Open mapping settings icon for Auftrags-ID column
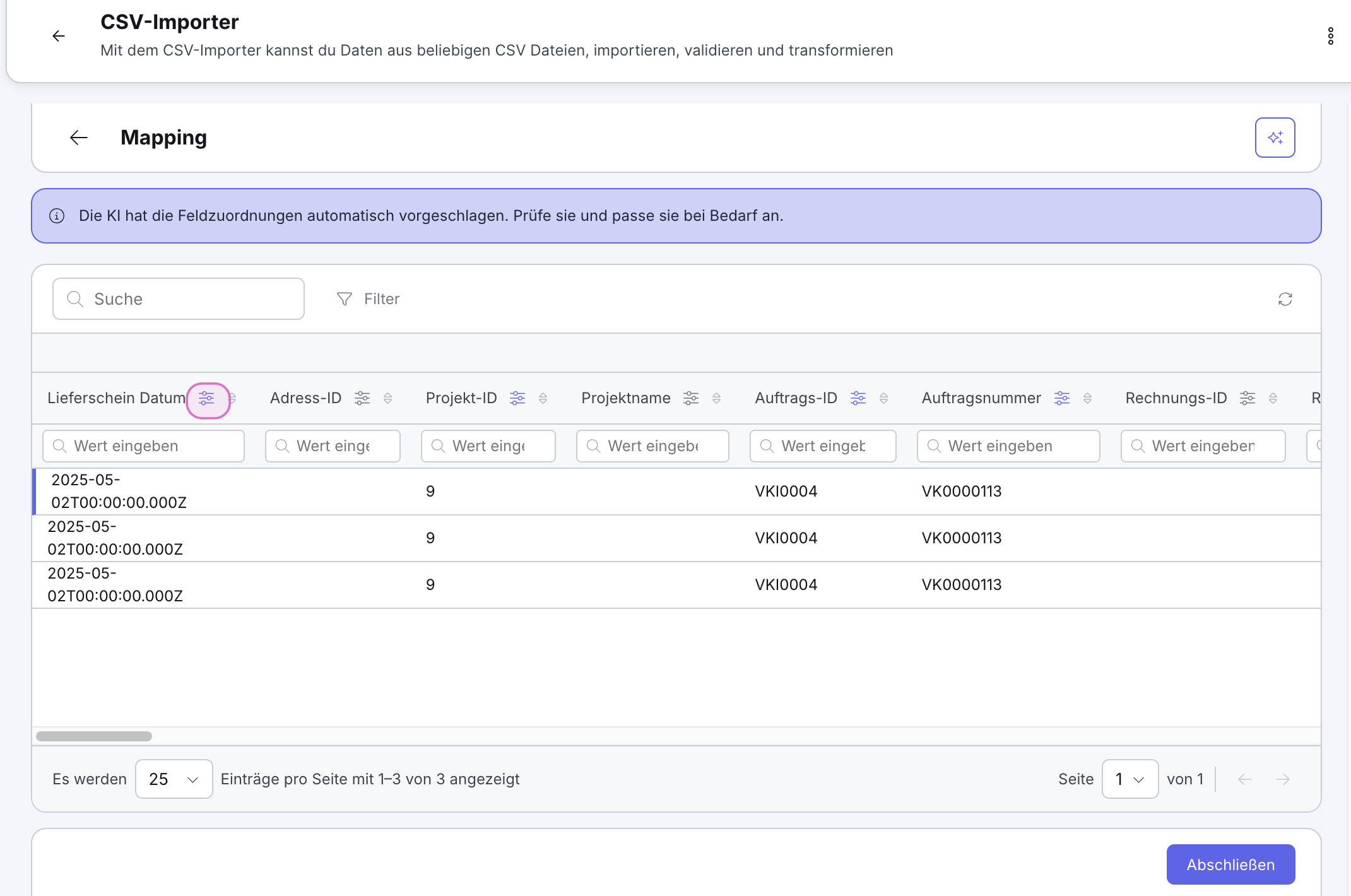 (x=858, y=398)
